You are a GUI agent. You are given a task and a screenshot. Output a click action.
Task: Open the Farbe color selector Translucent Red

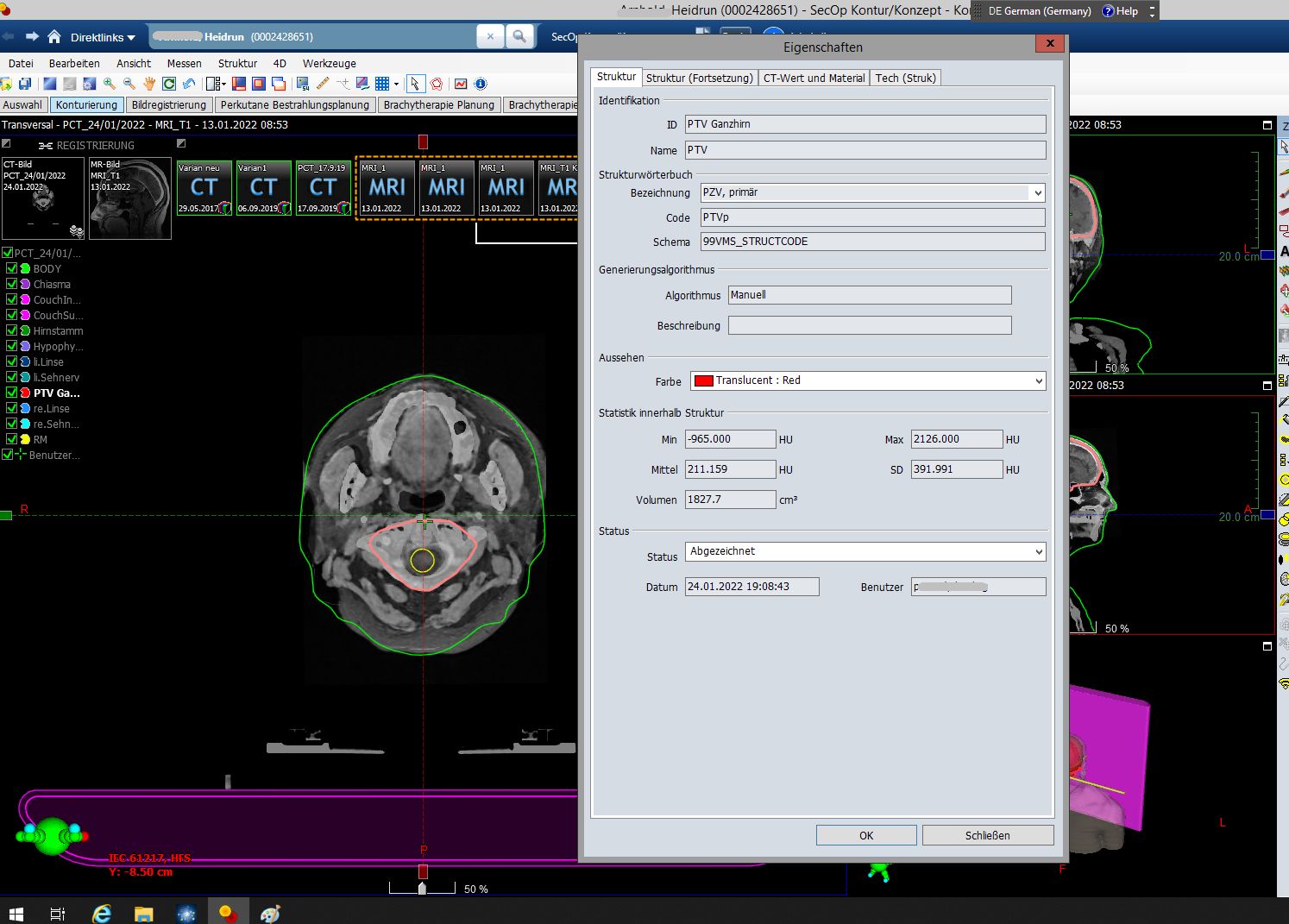[x=867, y=380]
